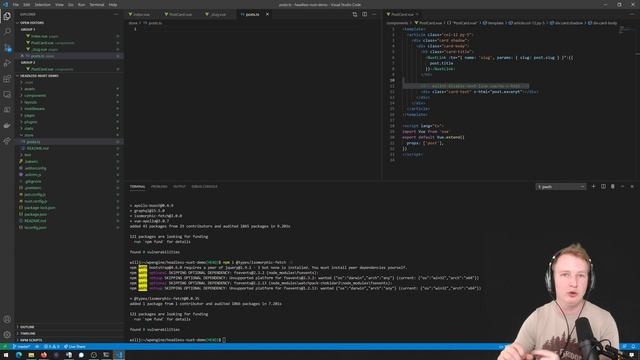The height and width of the screenshot is (360, 640).
Task: Open Microsoft Edge from taskbar
Action: coord(19,355)
